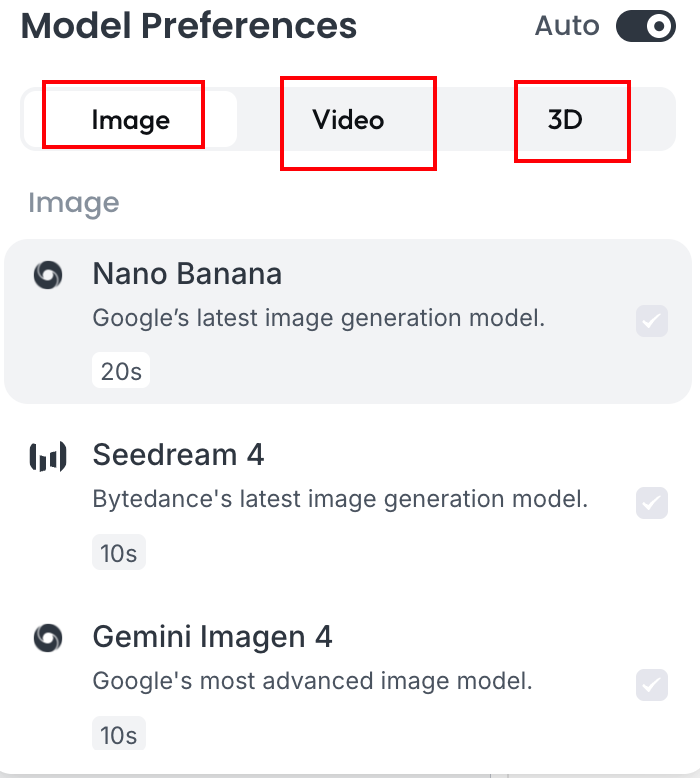This screenshot has height=778, width=700.
Task: Open the 3D models tab
Action: pos(565,121)
